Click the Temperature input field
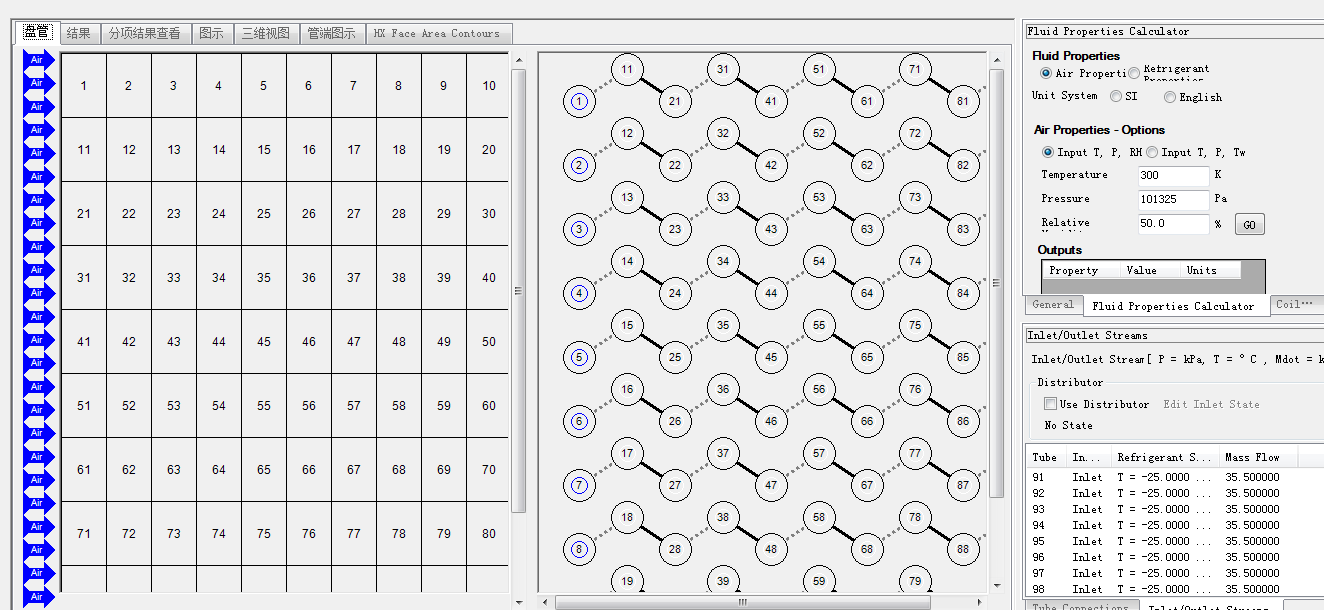Screen dimensions: 1324x610 1173,175
